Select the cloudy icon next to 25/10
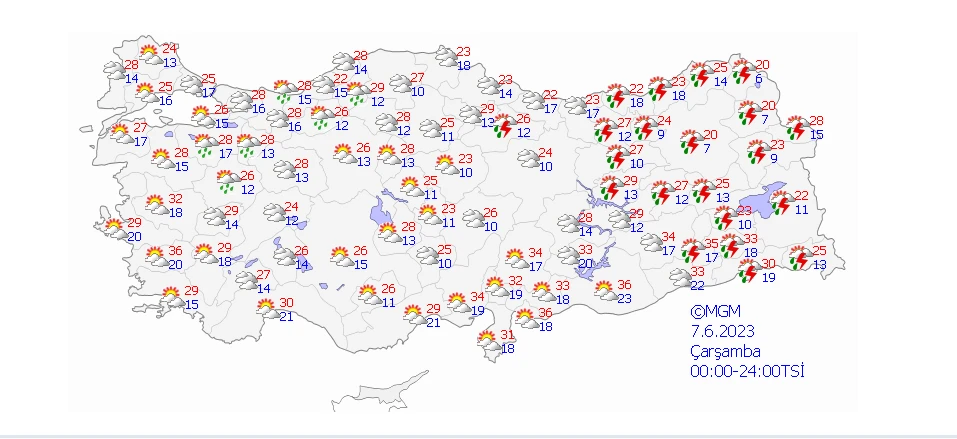The height and width of the screenshot is (439, 957). point(427,256)
